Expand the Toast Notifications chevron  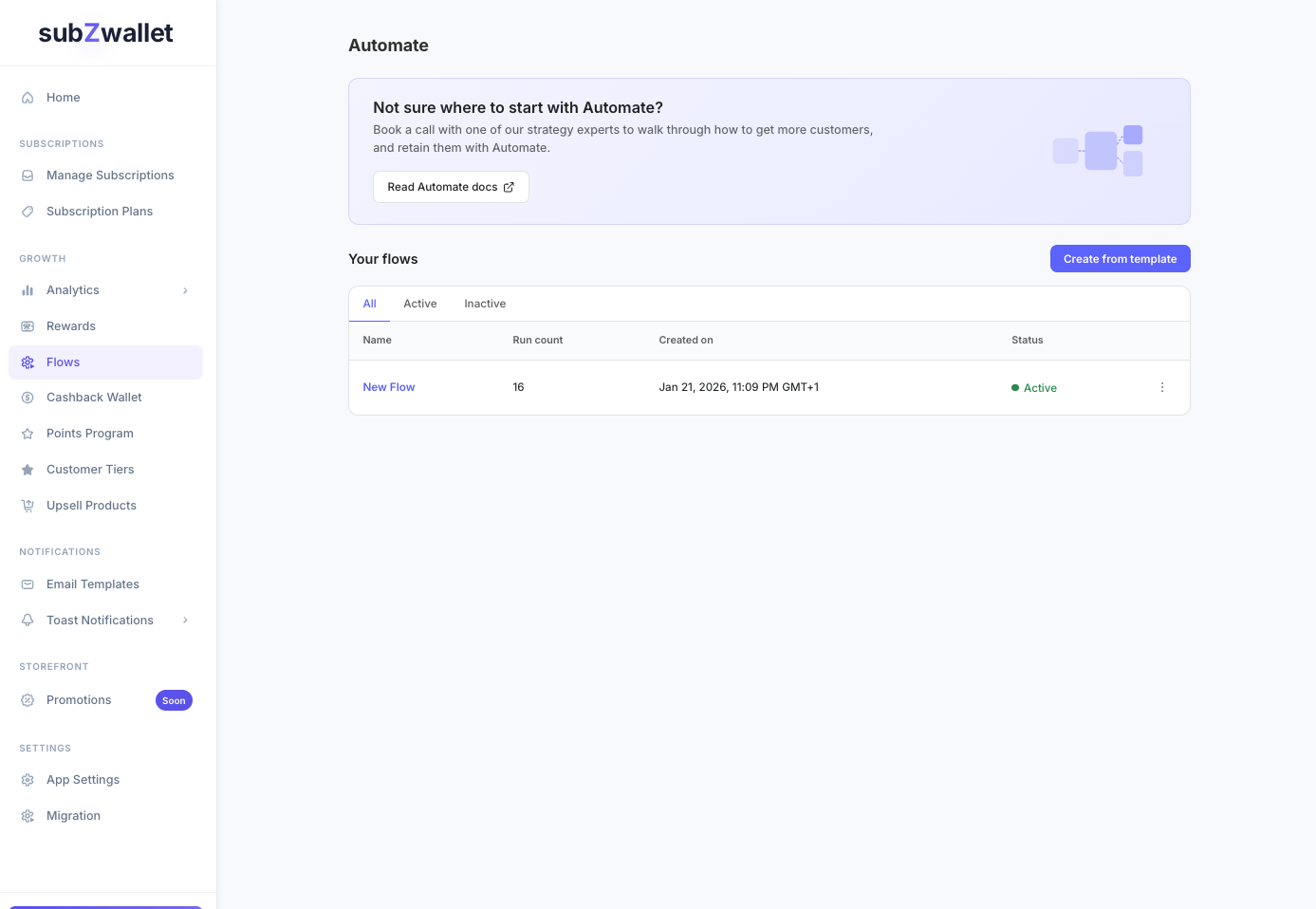pyautogui.click(x=185, y=621)
